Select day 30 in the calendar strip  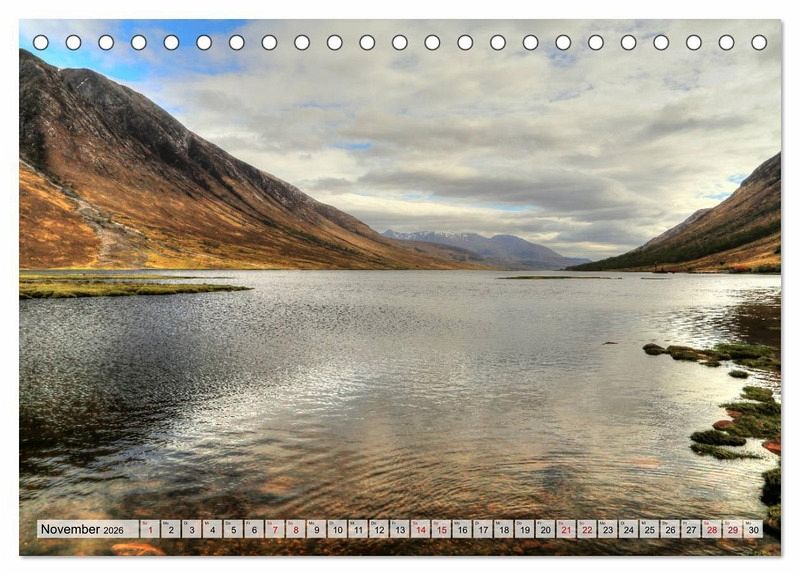point(754,529)
